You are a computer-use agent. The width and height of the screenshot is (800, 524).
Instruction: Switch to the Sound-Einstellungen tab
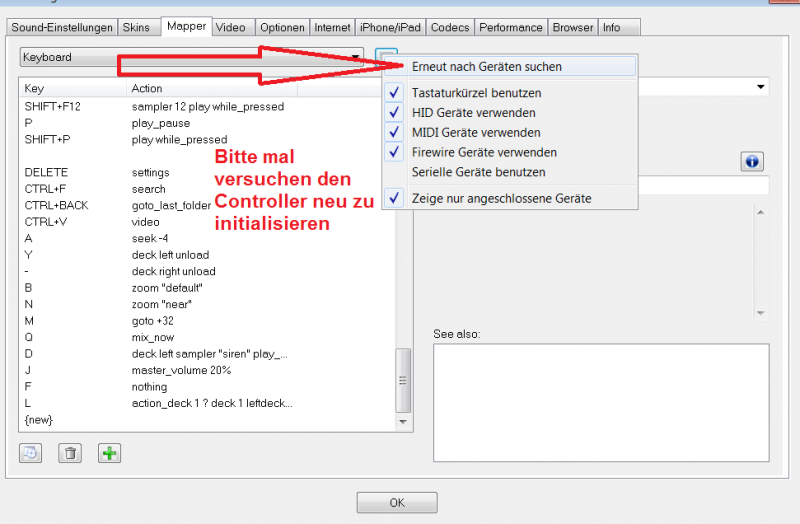click(62, 28)
